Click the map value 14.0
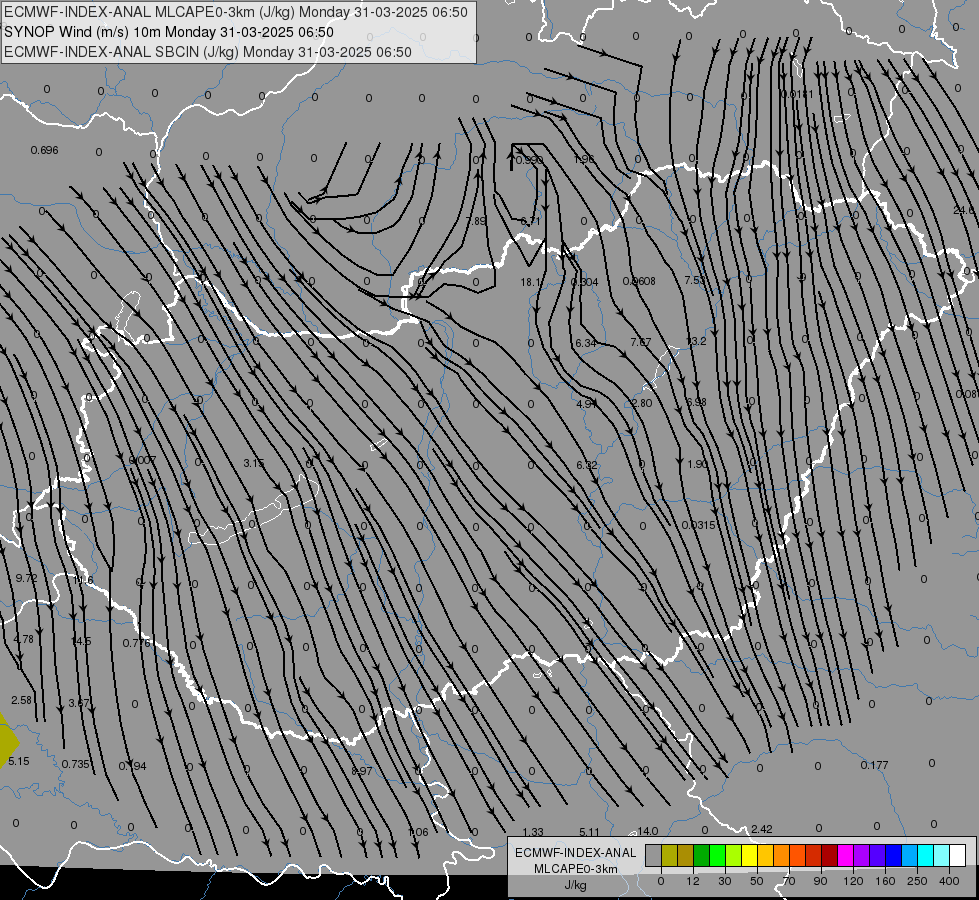The image size is (979, 900). [x=647, y=831]
